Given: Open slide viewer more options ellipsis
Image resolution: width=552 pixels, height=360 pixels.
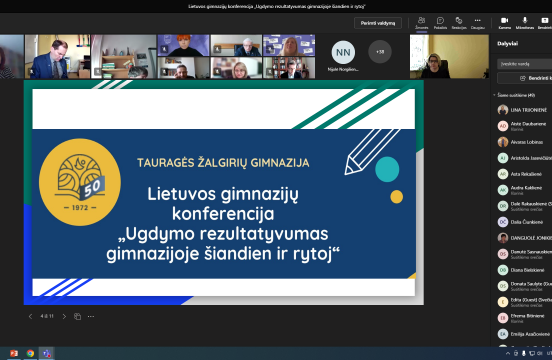Looking at the screenshot, I should (x=91, y=316).
